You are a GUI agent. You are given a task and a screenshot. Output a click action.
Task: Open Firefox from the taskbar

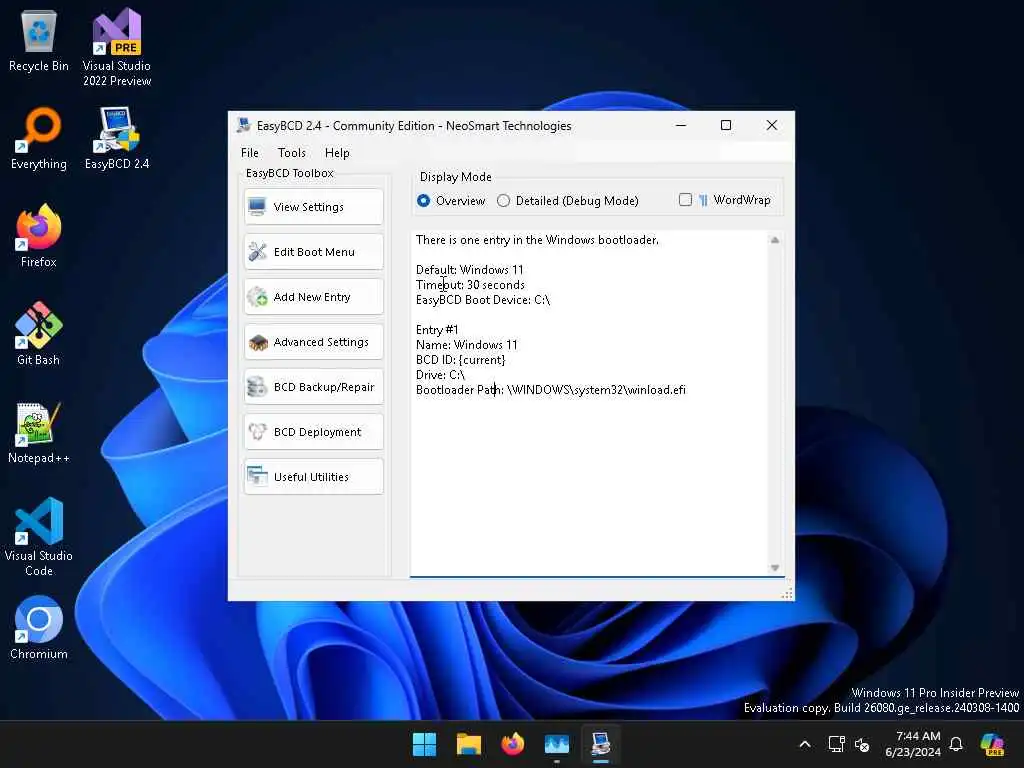pos(513,744)
